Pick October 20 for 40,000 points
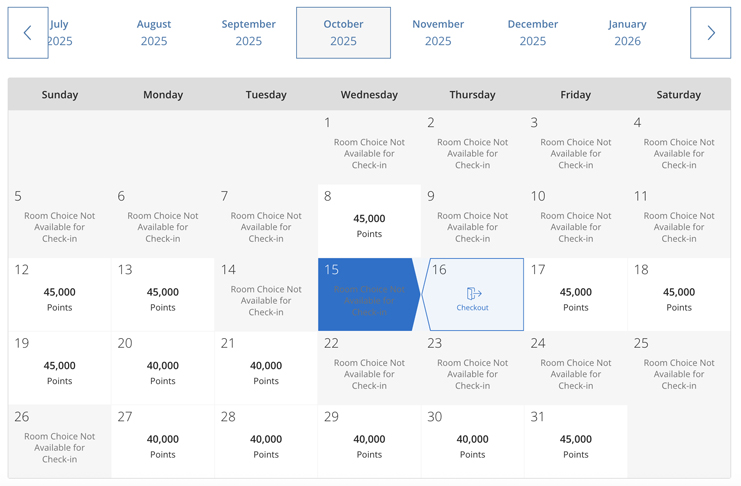 click(x=163, y=368)
